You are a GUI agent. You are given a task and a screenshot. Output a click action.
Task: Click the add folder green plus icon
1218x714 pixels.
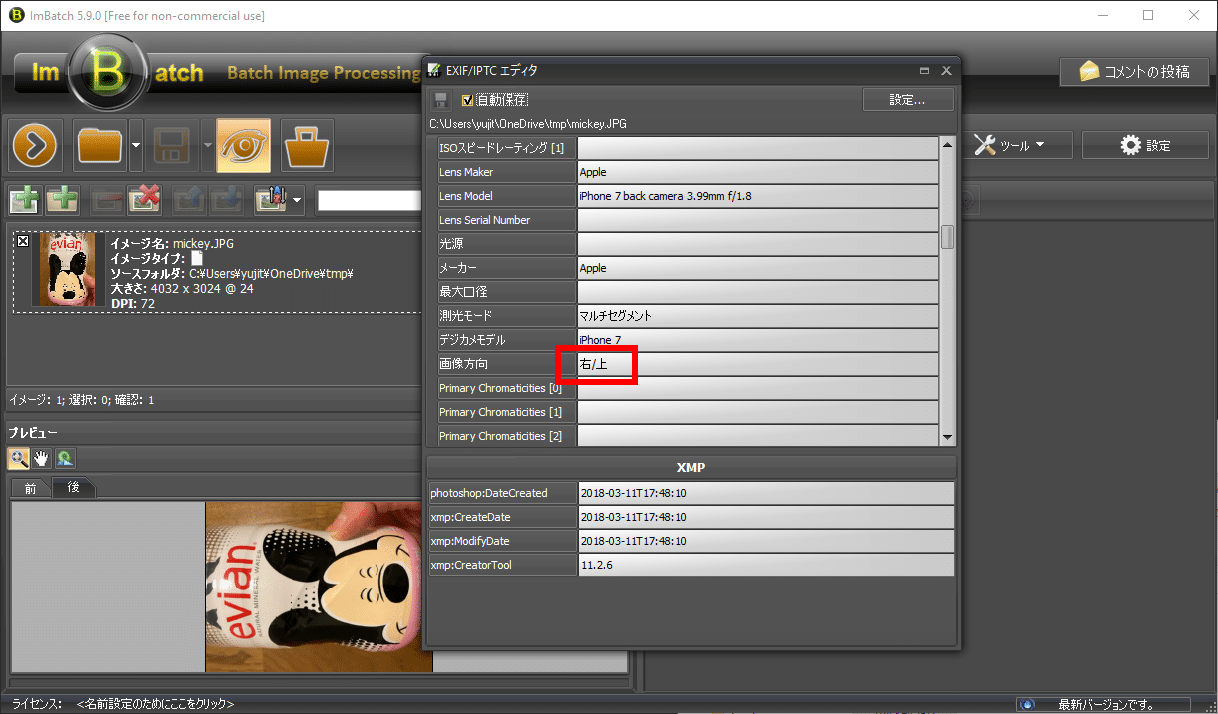tap(63, 200)
